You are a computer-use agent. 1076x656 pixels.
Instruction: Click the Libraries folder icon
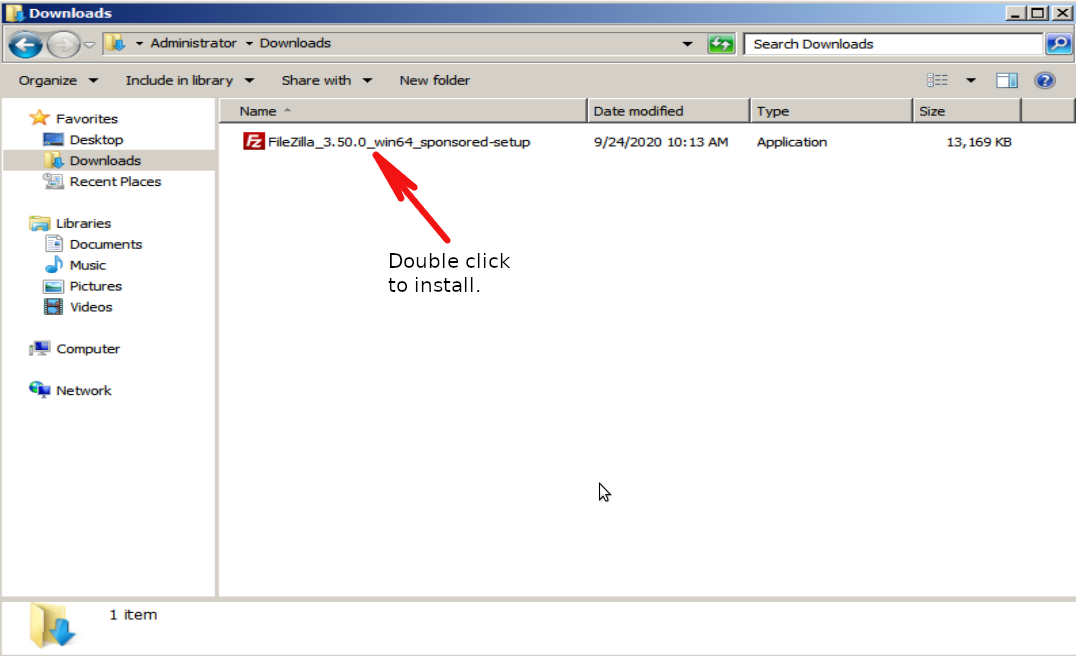pyautogui.click(x=40, y=223)
